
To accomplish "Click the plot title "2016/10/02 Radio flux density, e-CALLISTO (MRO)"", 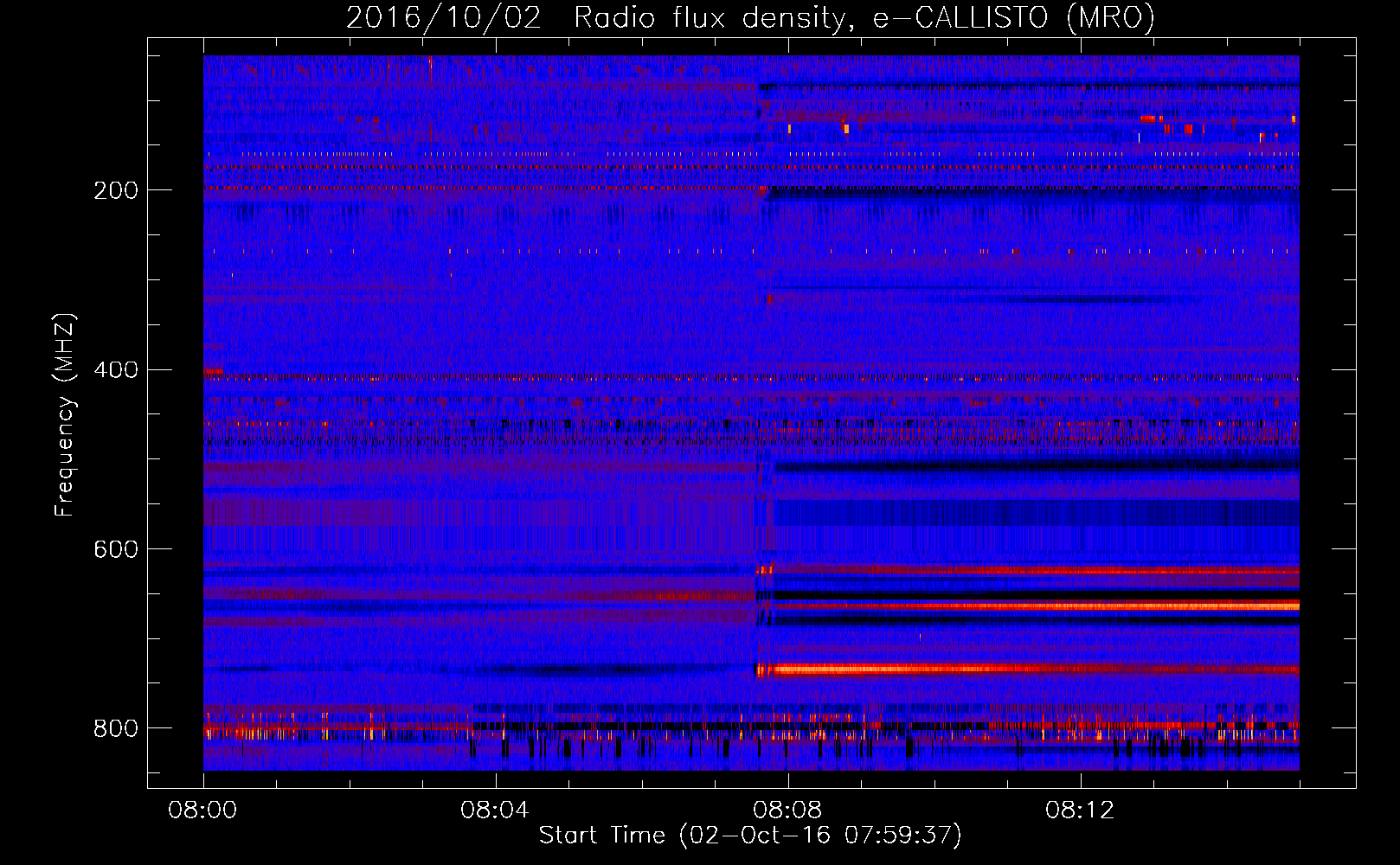I will point(750,18).
